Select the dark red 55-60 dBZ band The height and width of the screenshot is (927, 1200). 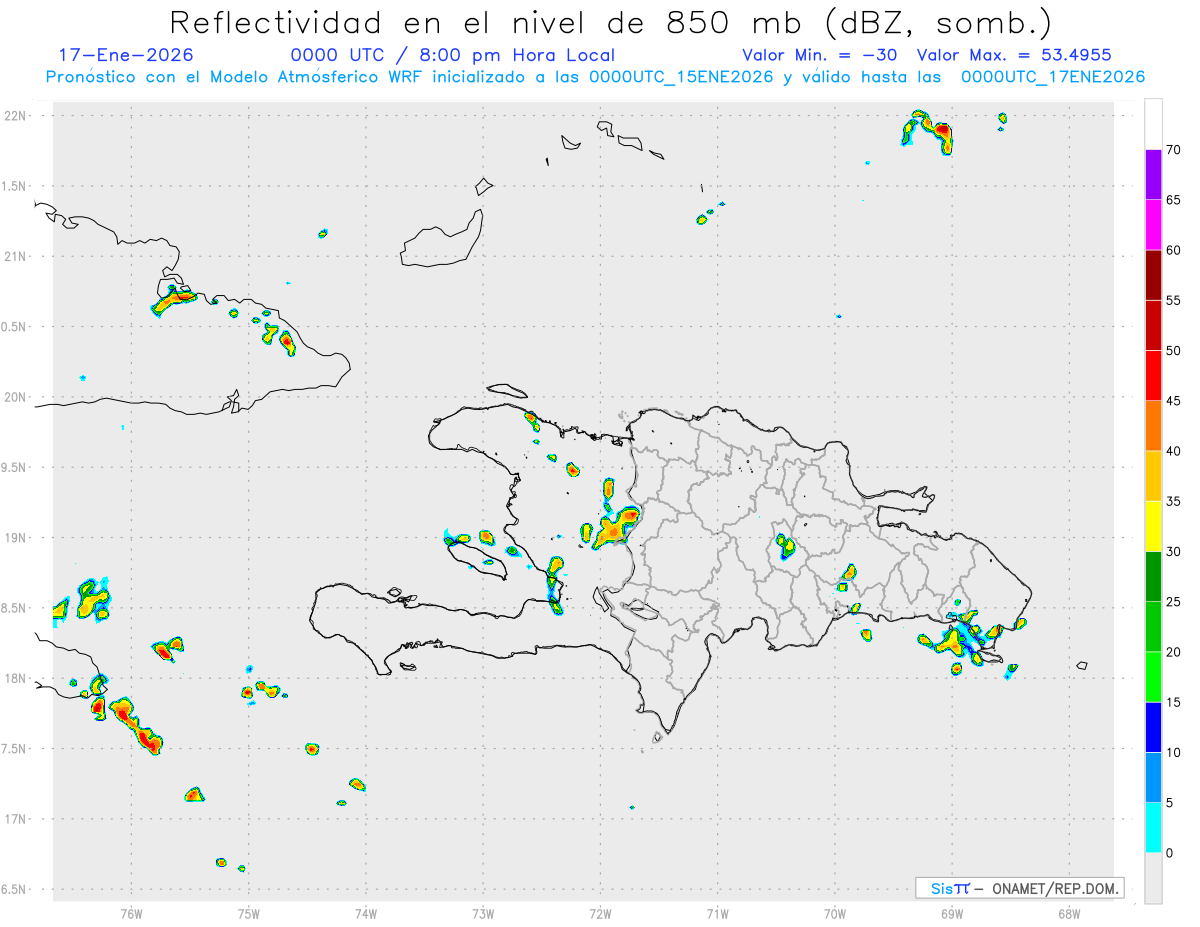click(1153, 275)
